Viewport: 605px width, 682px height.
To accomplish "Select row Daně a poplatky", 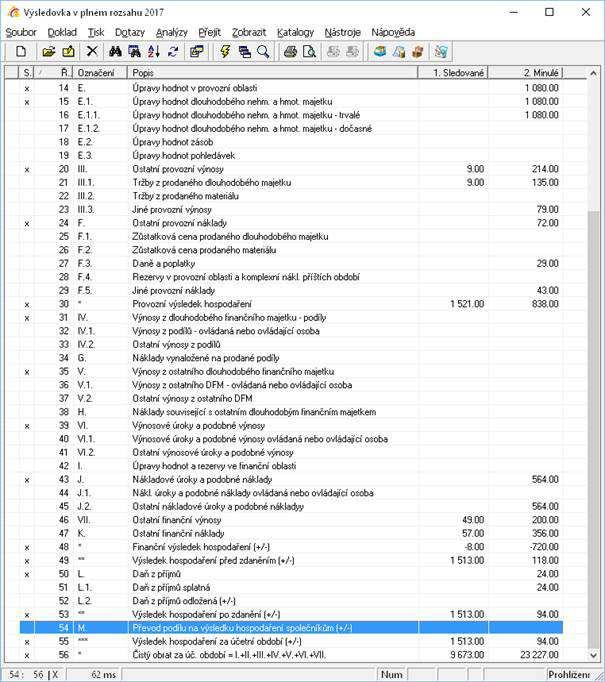I will pos(291,264).
